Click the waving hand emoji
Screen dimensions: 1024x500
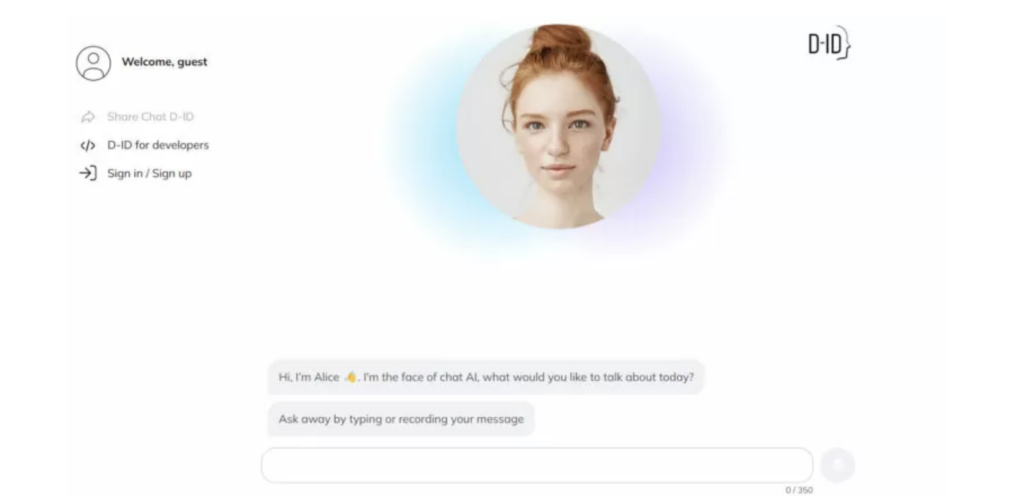351,377
